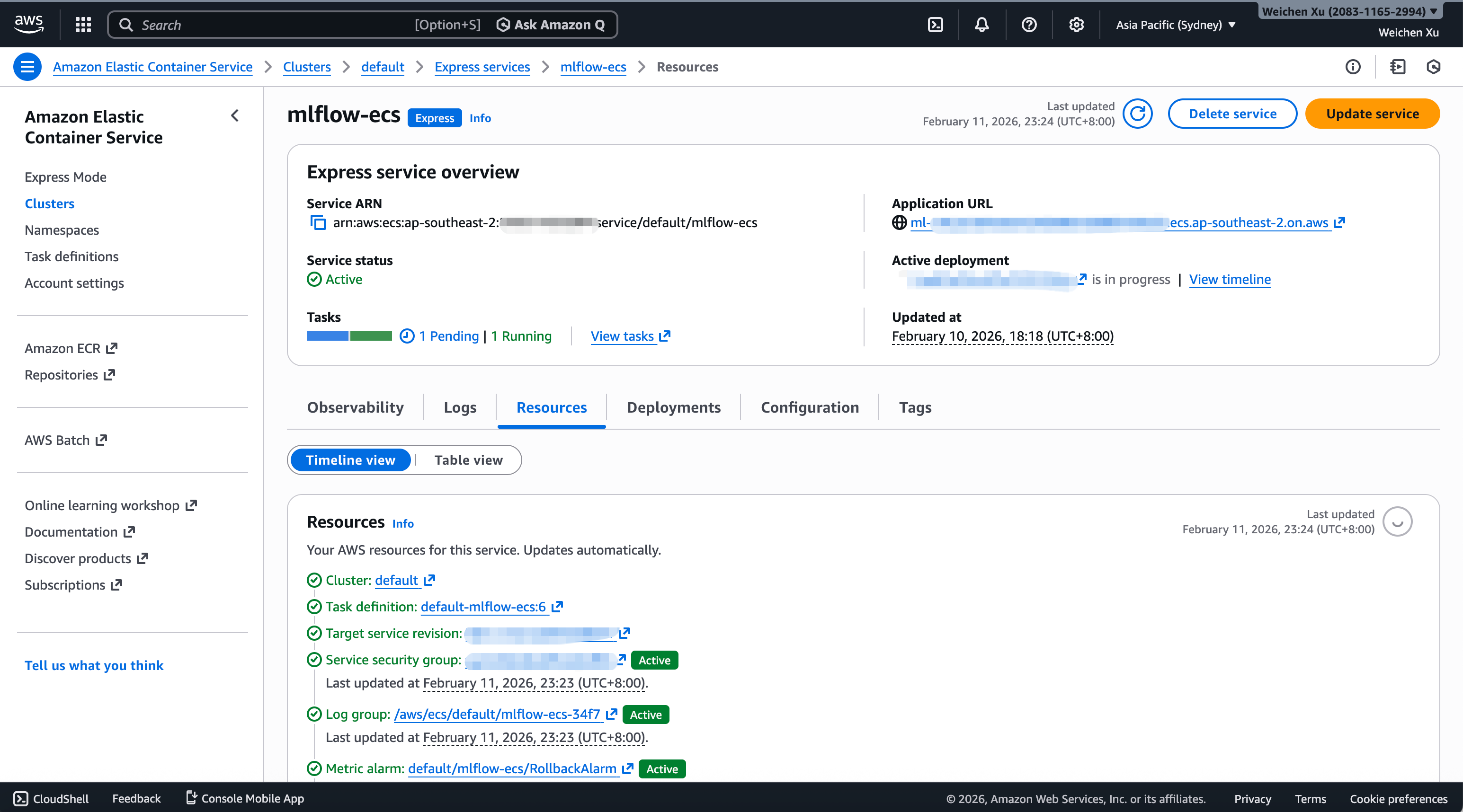Collapse the ECS sidebar with the chevron
The width and height of the screenshot is (1463, 812).
235,116
